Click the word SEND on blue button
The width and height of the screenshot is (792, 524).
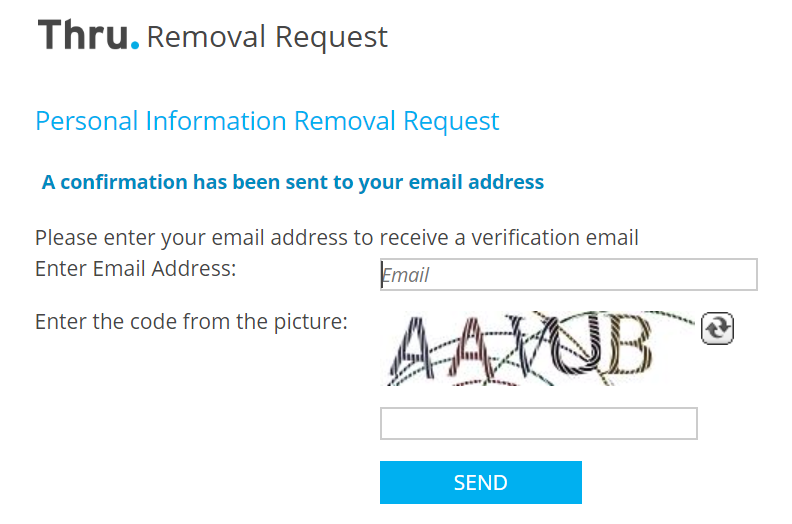coord(481,483)
